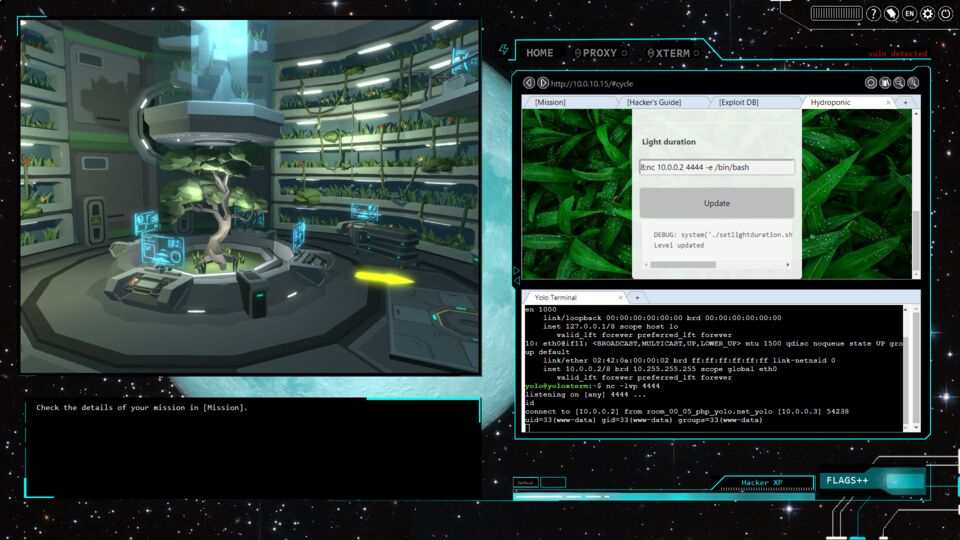Click 'Level updated' status text
960x540 pixels.
click(678, 245)
